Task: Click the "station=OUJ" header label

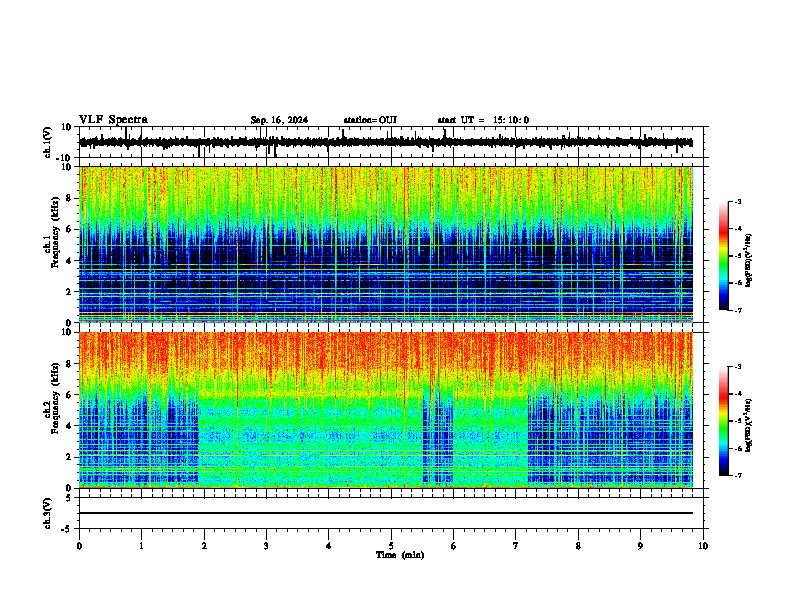Action: [x=370, y=120]
